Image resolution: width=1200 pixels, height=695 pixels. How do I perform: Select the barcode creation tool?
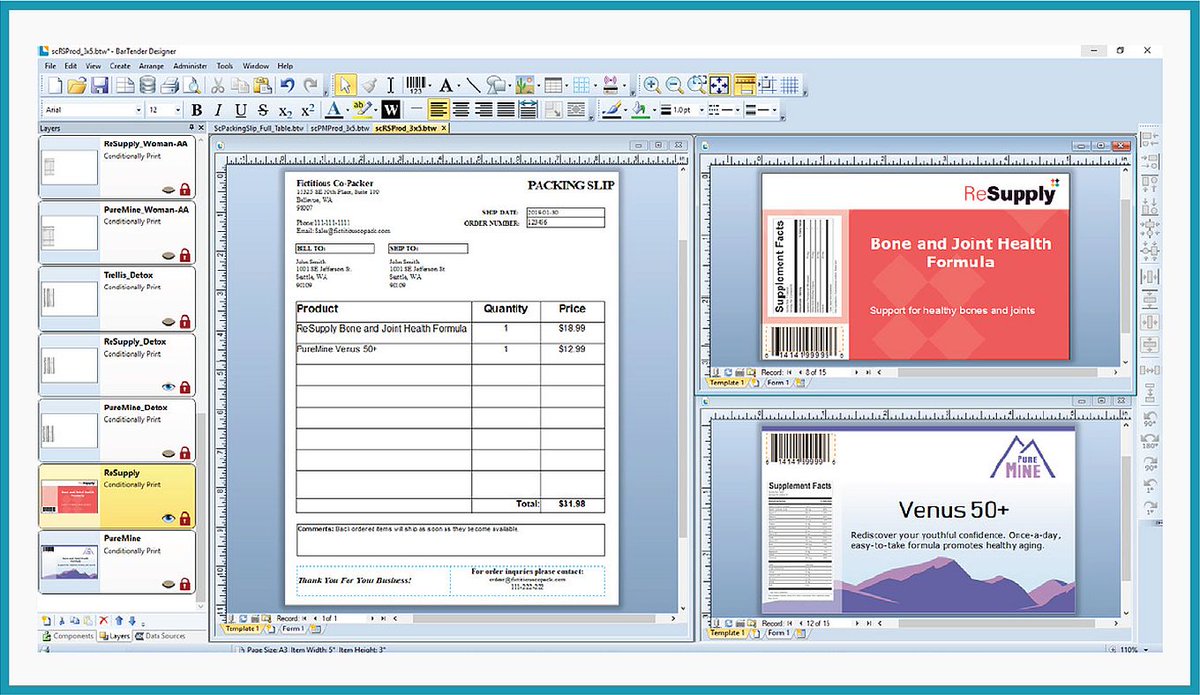click(414, 86)
